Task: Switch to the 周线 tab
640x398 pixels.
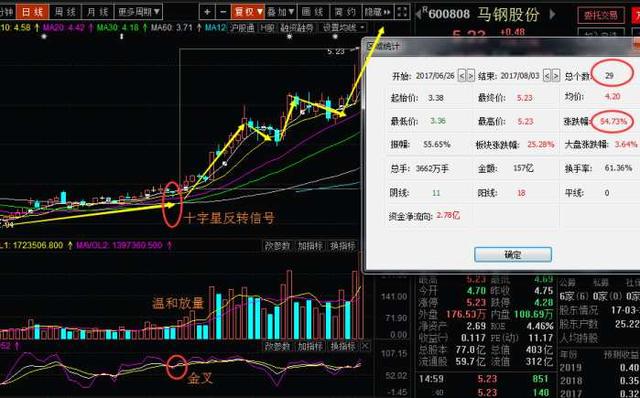Action: [65, 12]
